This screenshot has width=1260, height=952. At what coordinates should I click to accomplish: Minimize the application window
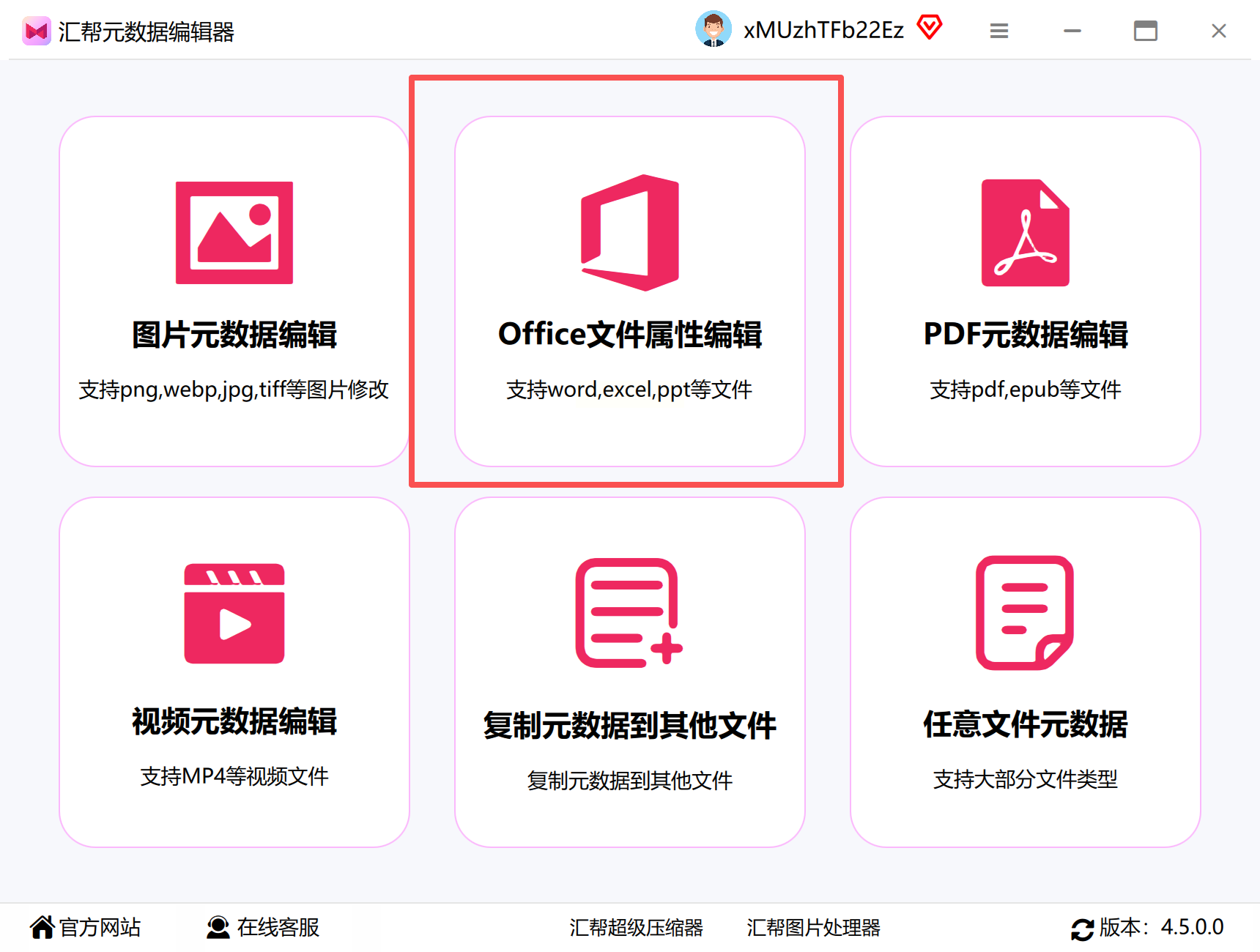pyautogui.click(x=1072, y=31)
